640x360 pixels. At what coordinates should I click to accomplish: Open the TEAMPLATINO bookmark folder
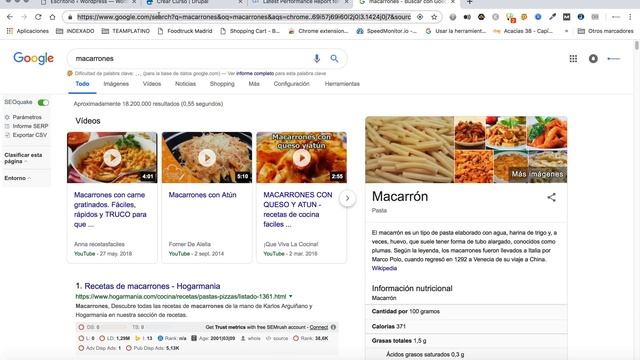click(x=126, y=31)
